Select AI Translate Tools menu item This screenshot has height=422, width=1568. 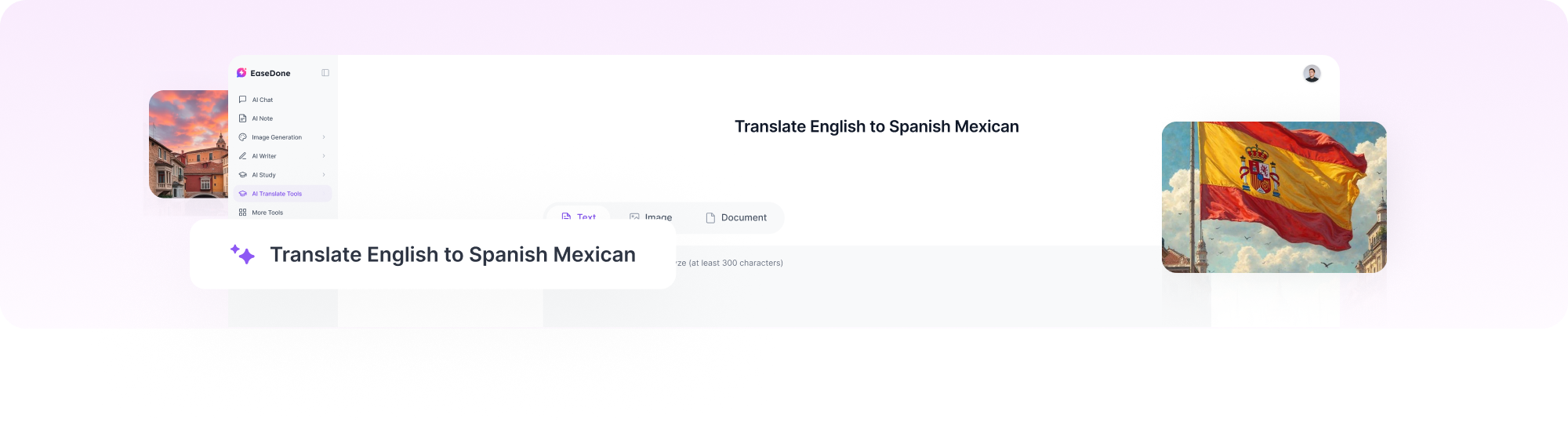pyautogui.click(x=282, y=194)
